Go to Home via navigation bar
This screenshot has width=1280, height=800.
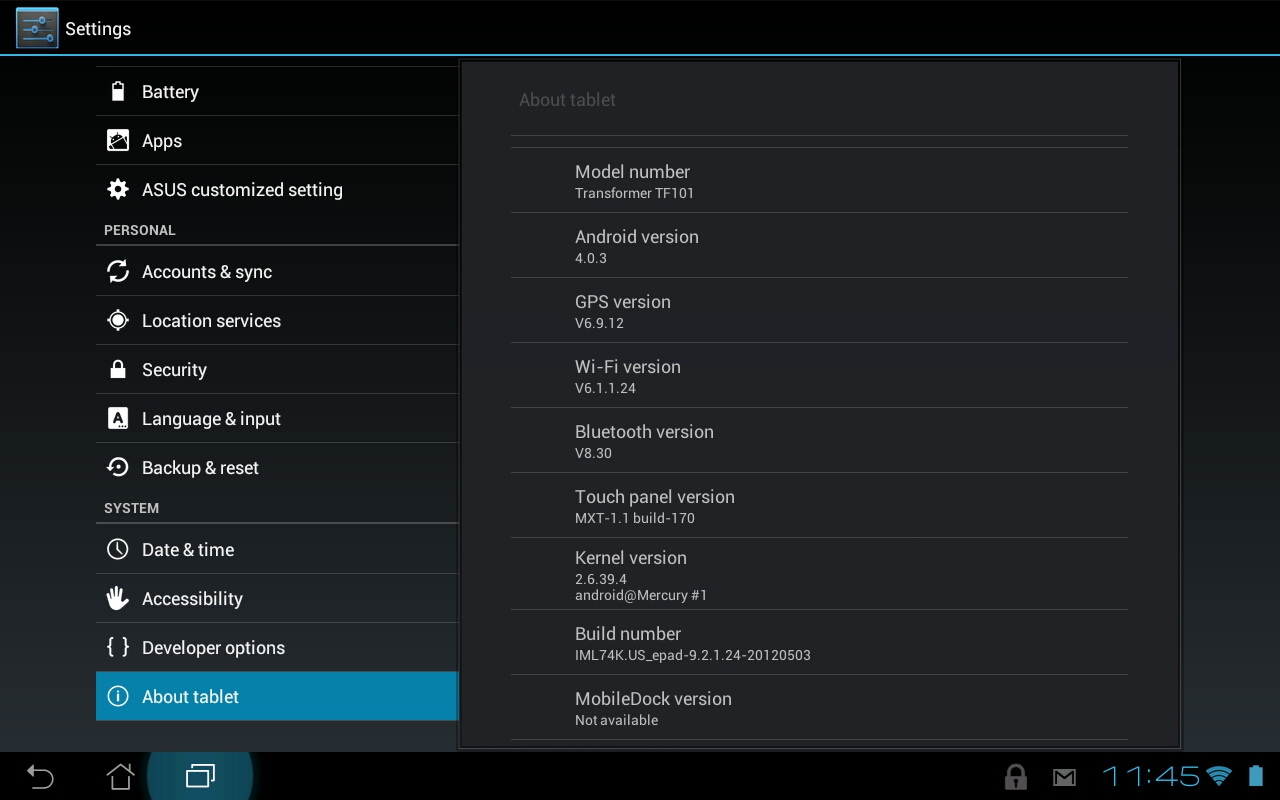(x=120, y=776)
